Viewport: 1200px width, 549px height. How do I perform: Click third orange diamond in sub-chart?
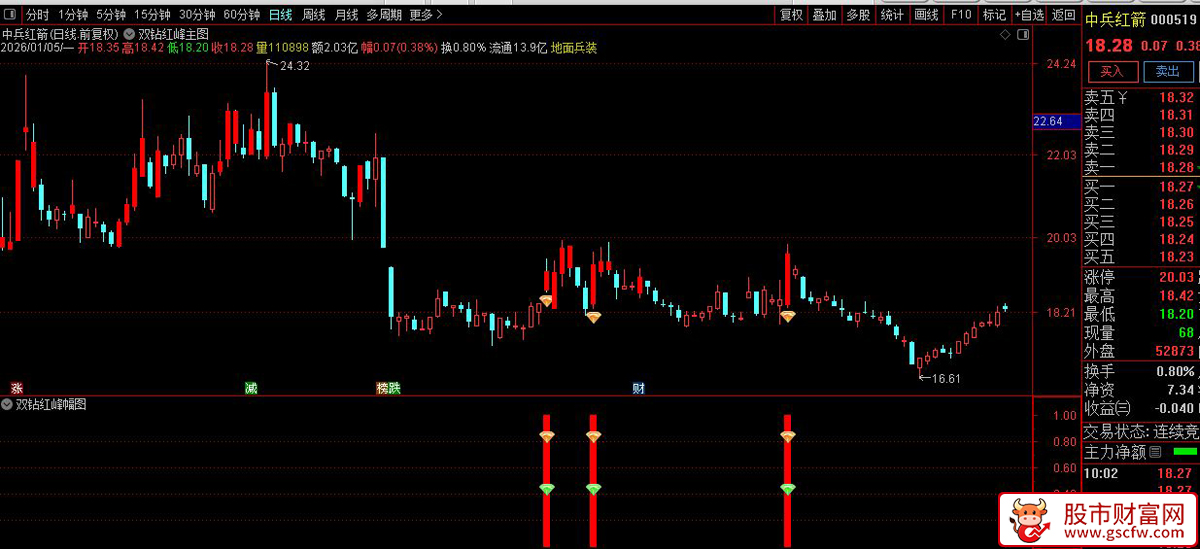[x=788, y=436]
